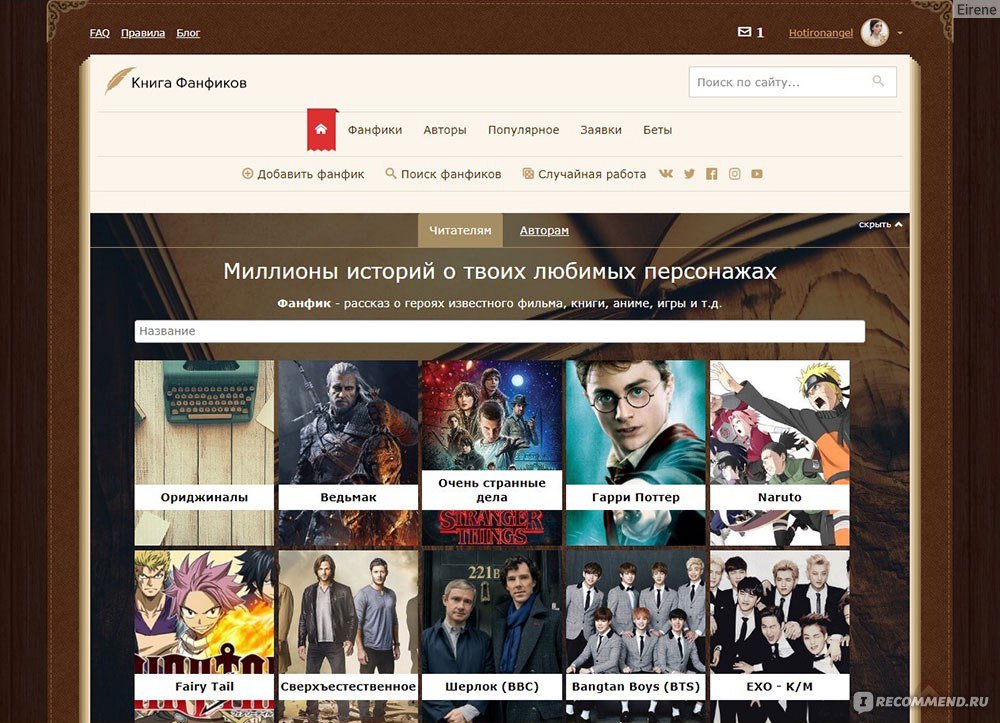Click the search magnifier icon
Image resolution: width=1000 pixels, height=723 pixels.
(x=878, y=82)
